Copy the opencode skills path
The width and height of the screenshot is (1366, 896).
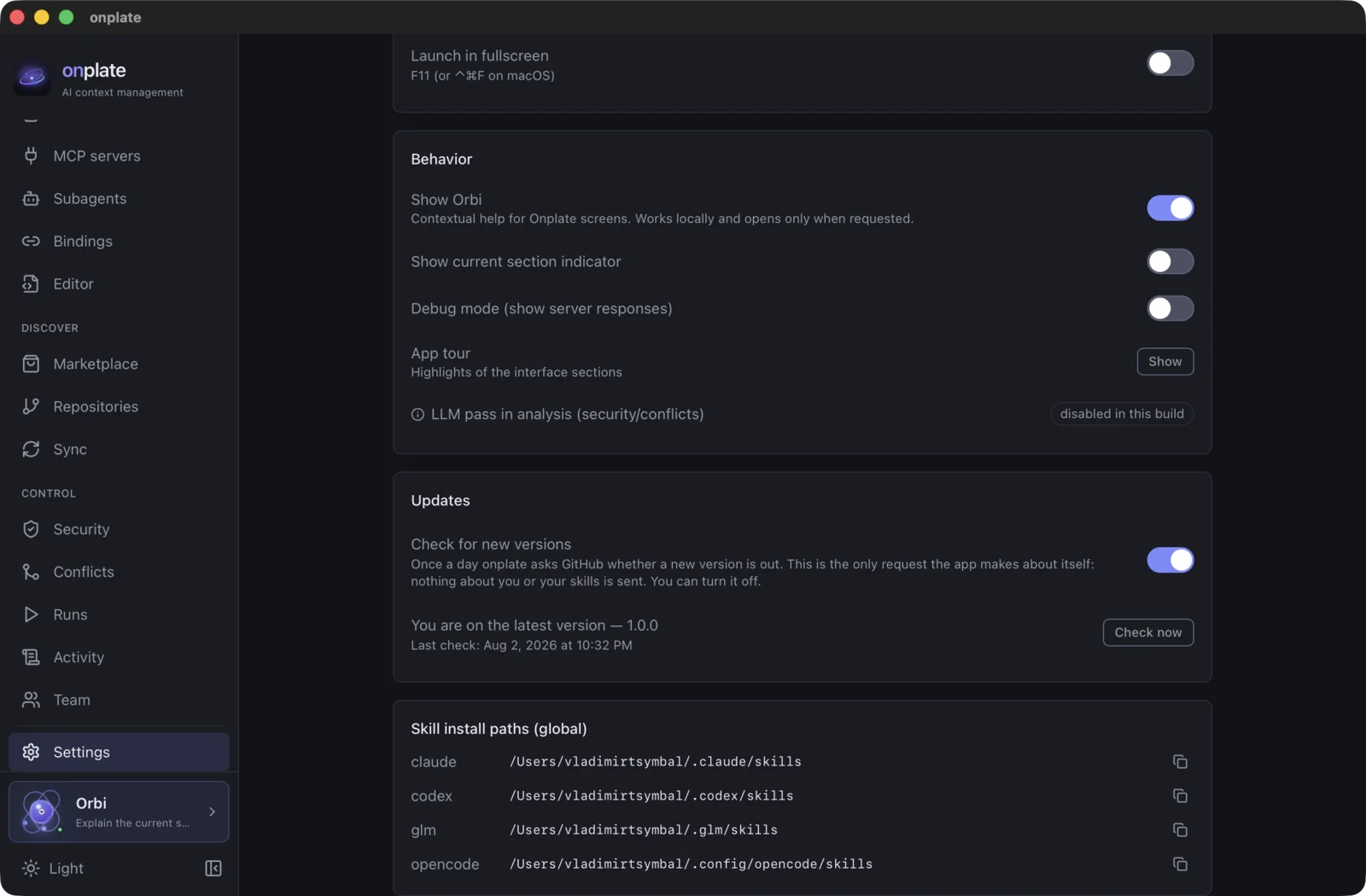(x=1180, y=864)
